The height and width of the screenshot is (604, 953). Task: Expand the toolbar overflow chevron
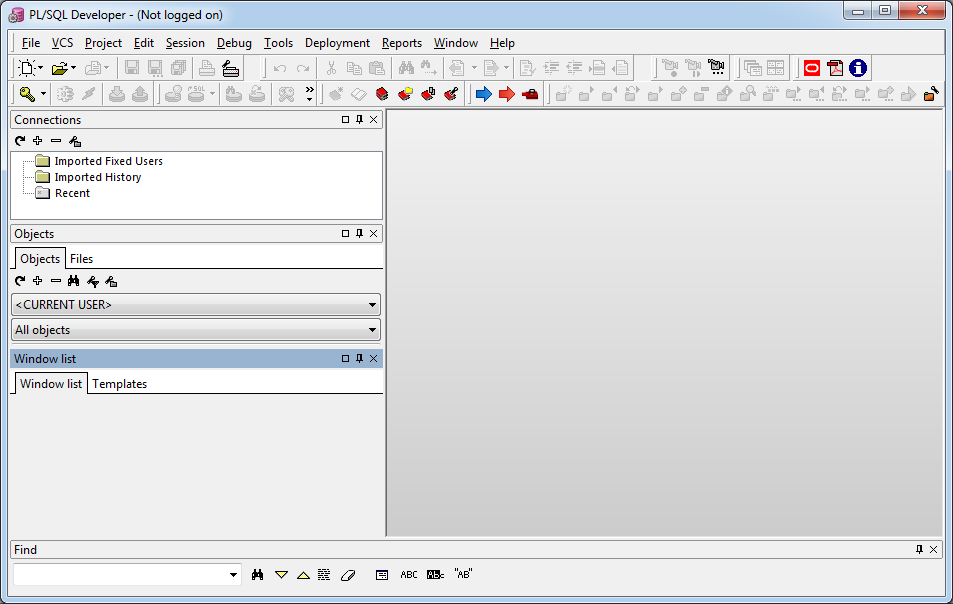309,94
